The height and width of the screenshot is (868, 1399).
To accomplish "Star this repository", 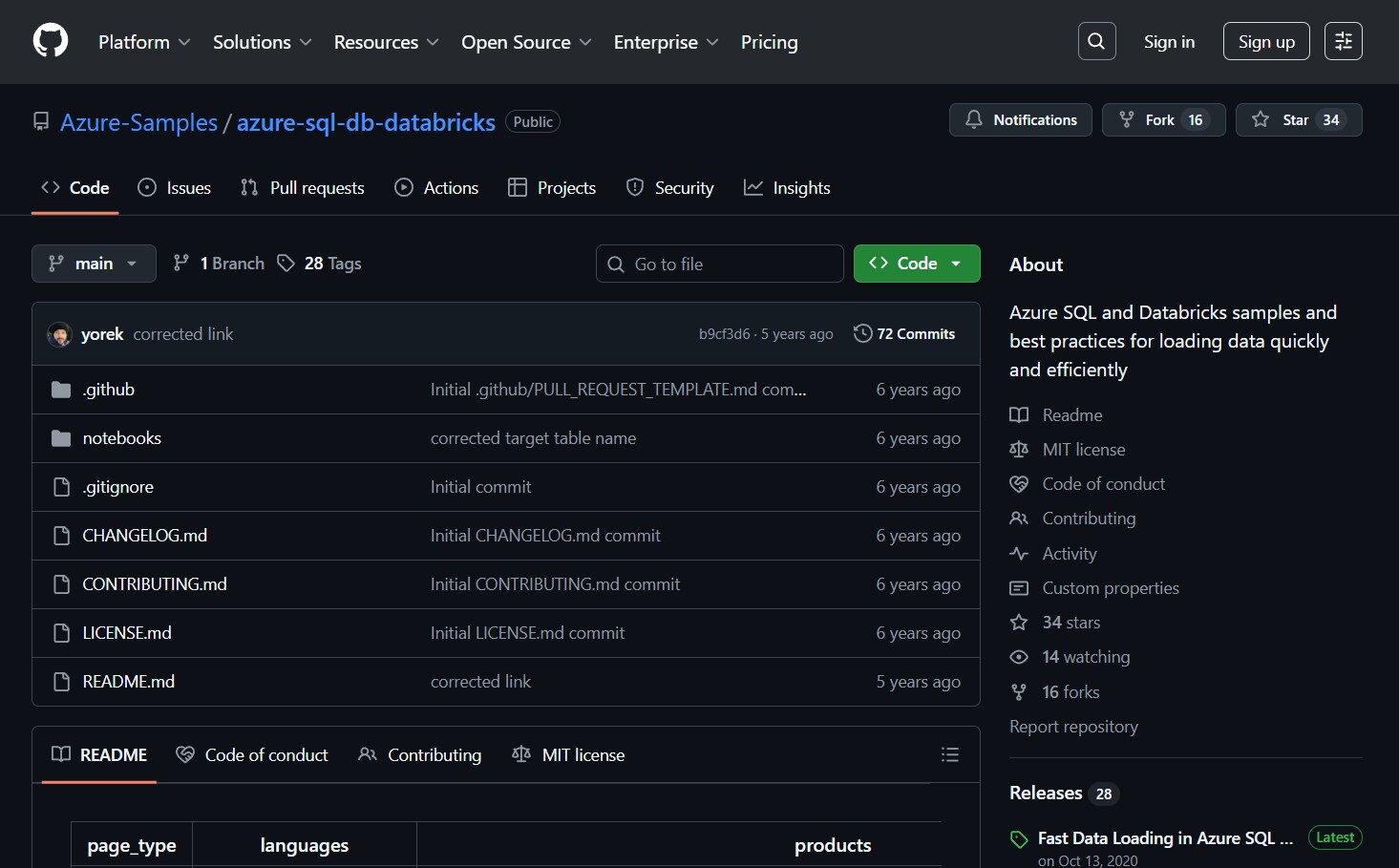I will click(1298, 120).
